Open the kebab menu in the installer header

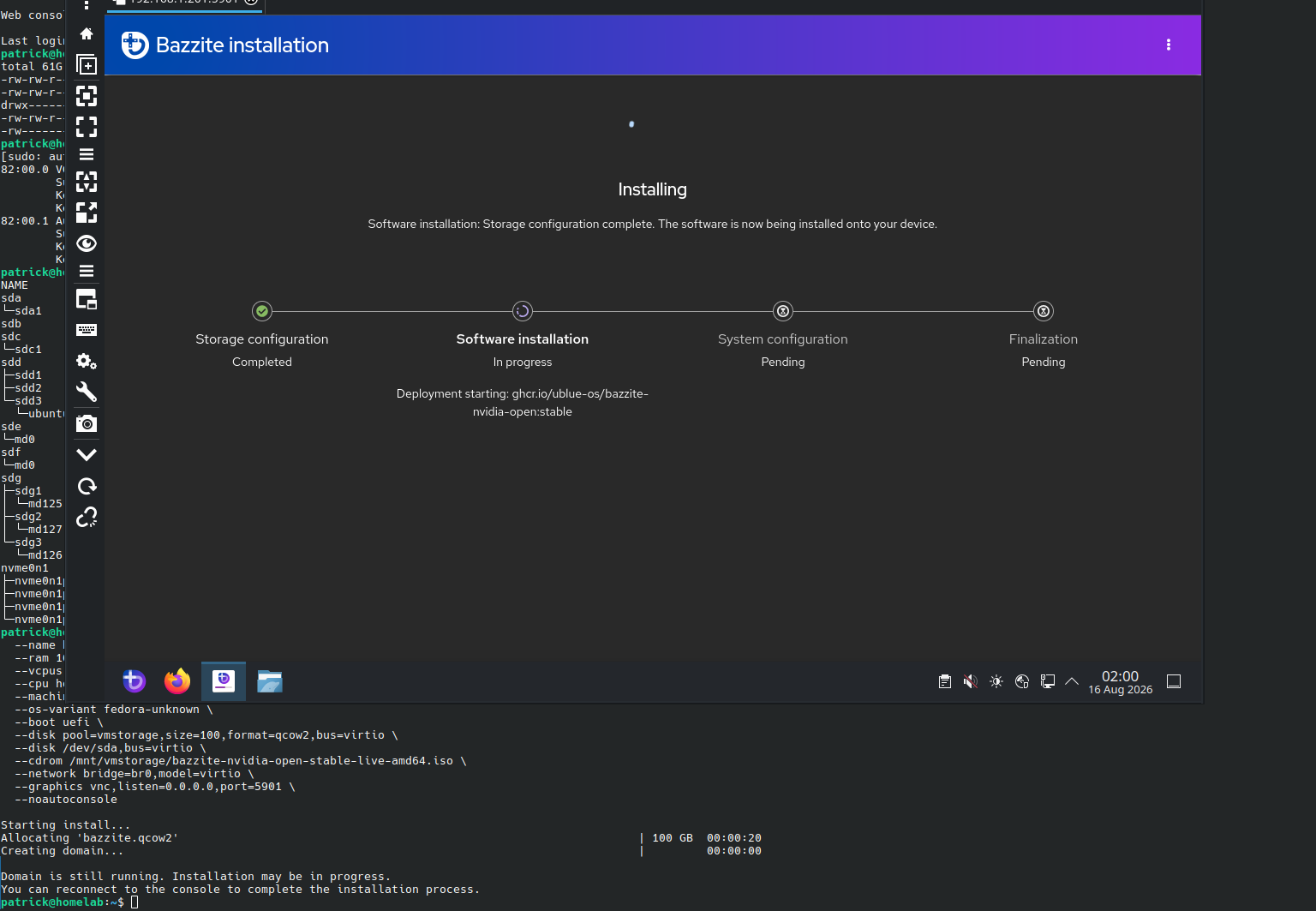1169,45
